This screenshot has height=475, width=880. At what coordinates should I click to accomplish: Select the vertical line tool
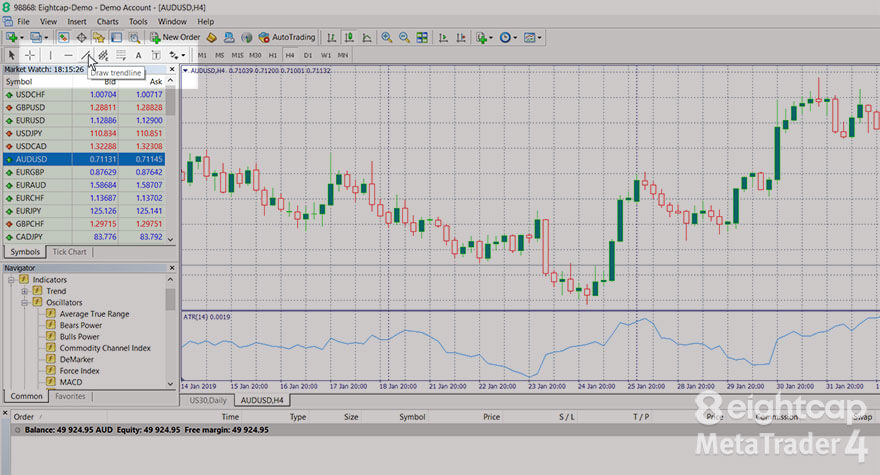coord(51,55)
